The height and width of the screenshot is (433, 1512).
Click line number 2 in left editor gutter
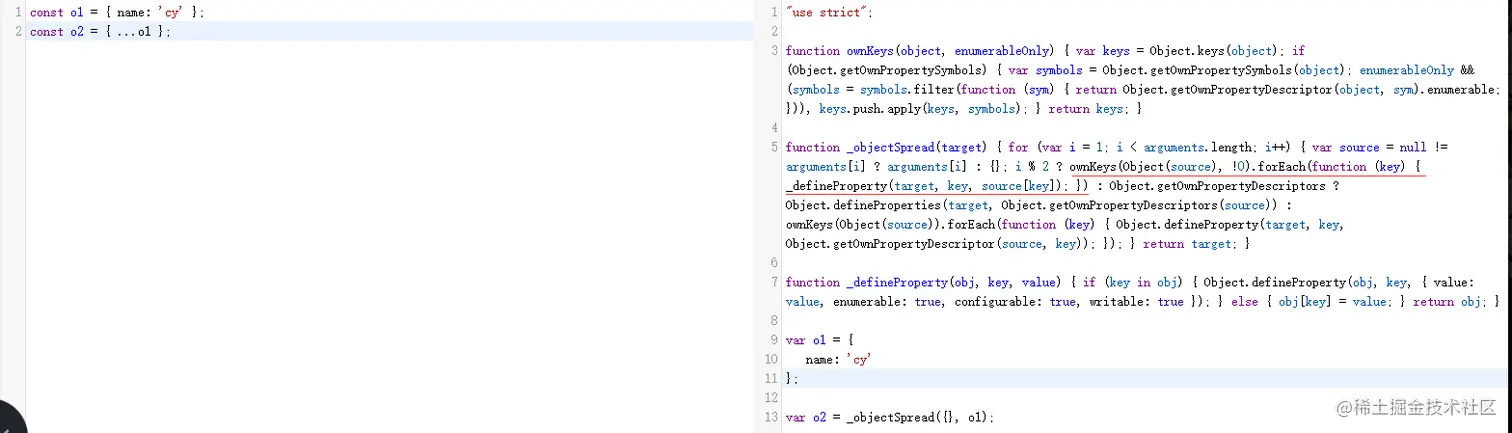[19, 31]
